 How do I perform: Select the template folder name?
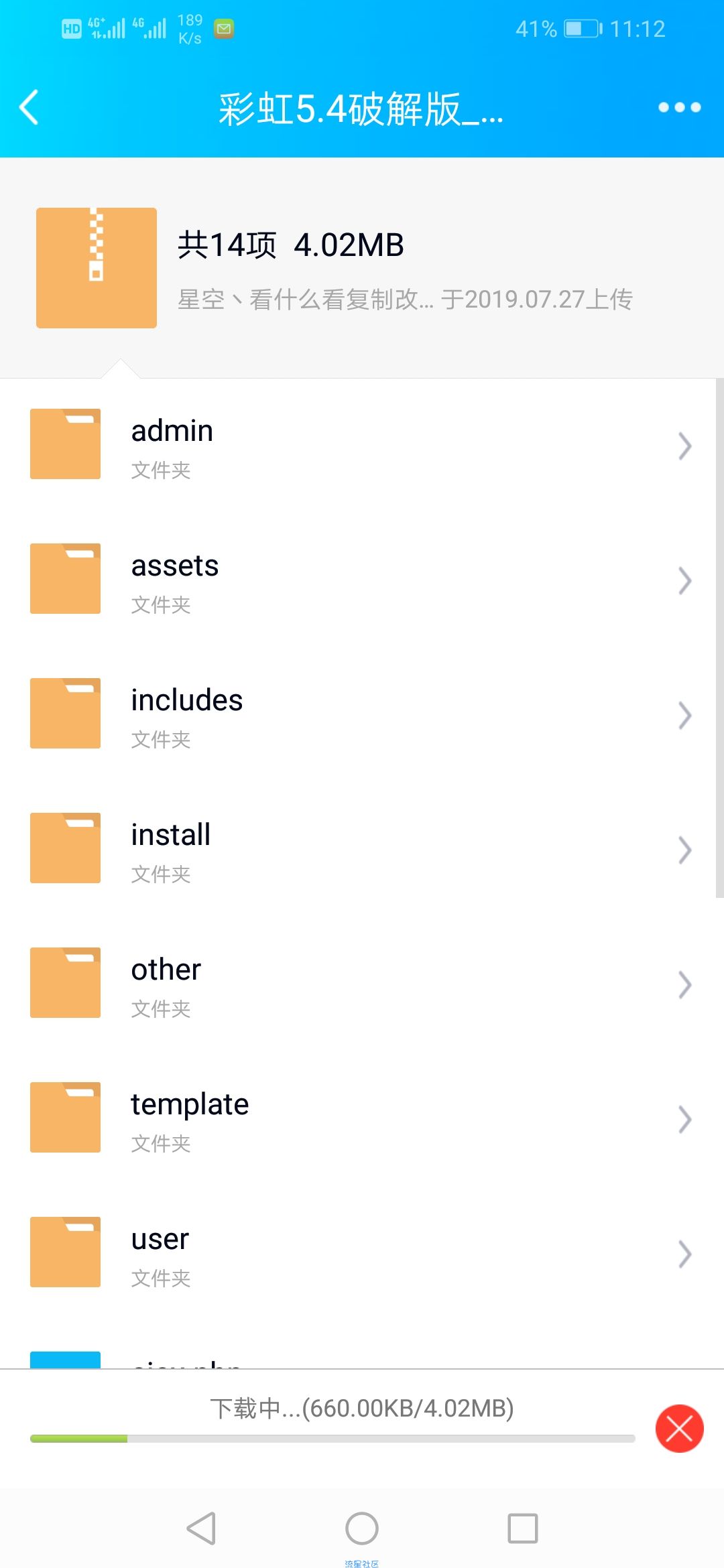(190, 1104)
